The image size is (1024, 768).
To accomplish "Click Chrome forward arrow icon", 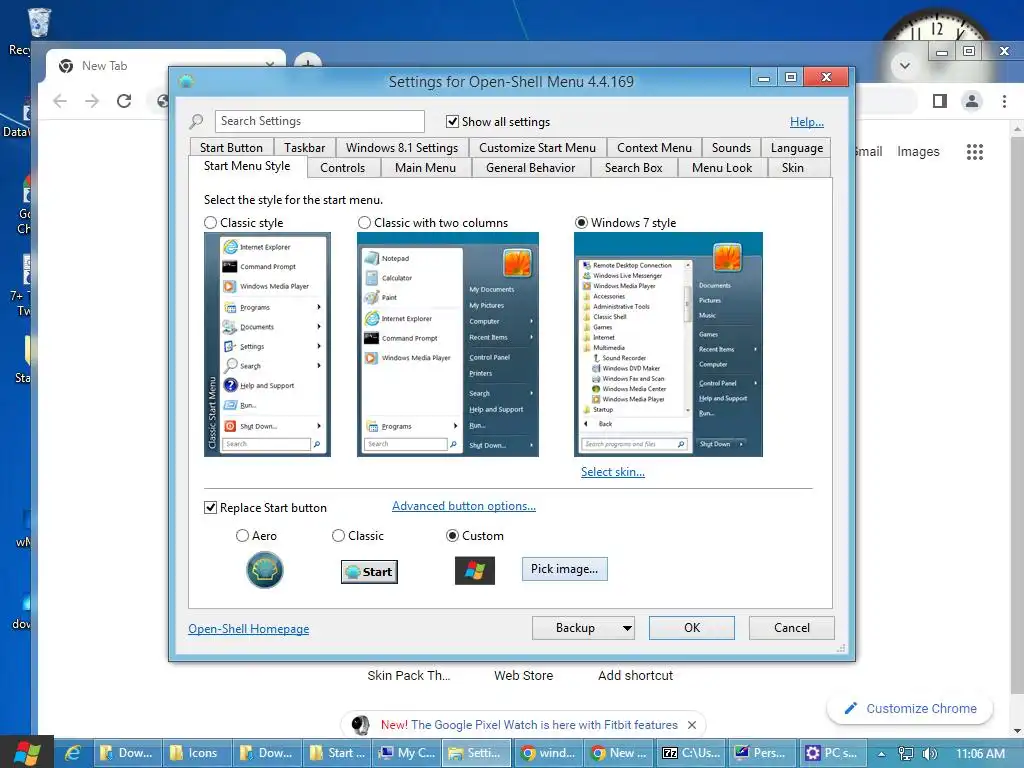I will [92, 101].
